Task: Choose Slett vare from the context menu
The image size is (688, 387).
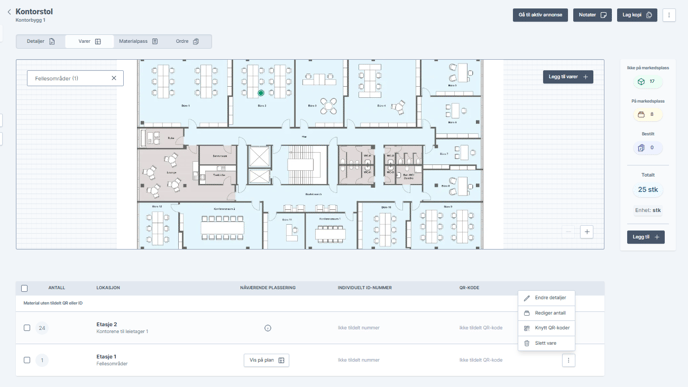Action: coord(546,343)
